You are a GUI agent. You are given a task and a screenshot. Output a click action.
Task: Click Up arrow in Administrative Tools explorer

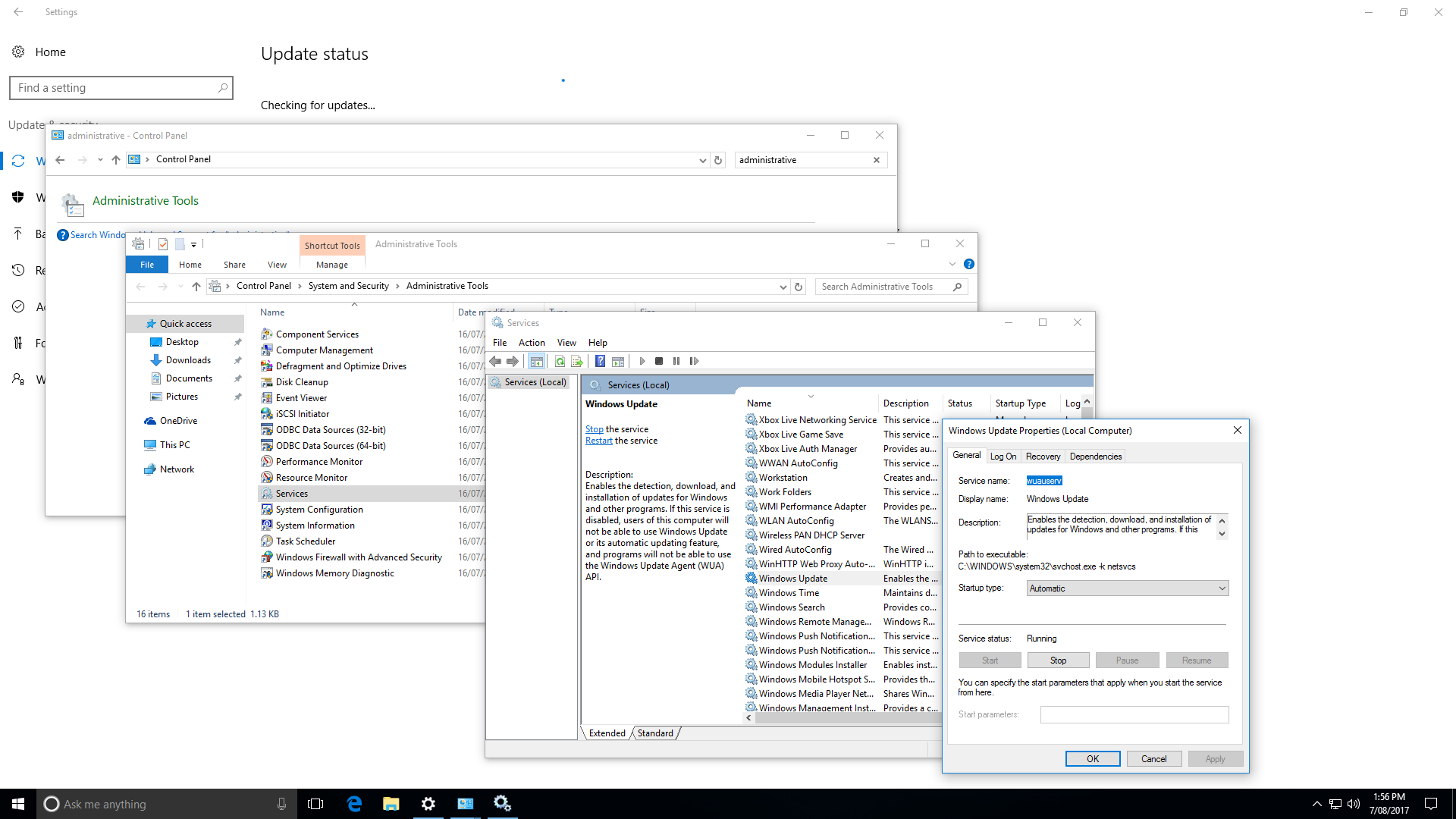point(196,287)
